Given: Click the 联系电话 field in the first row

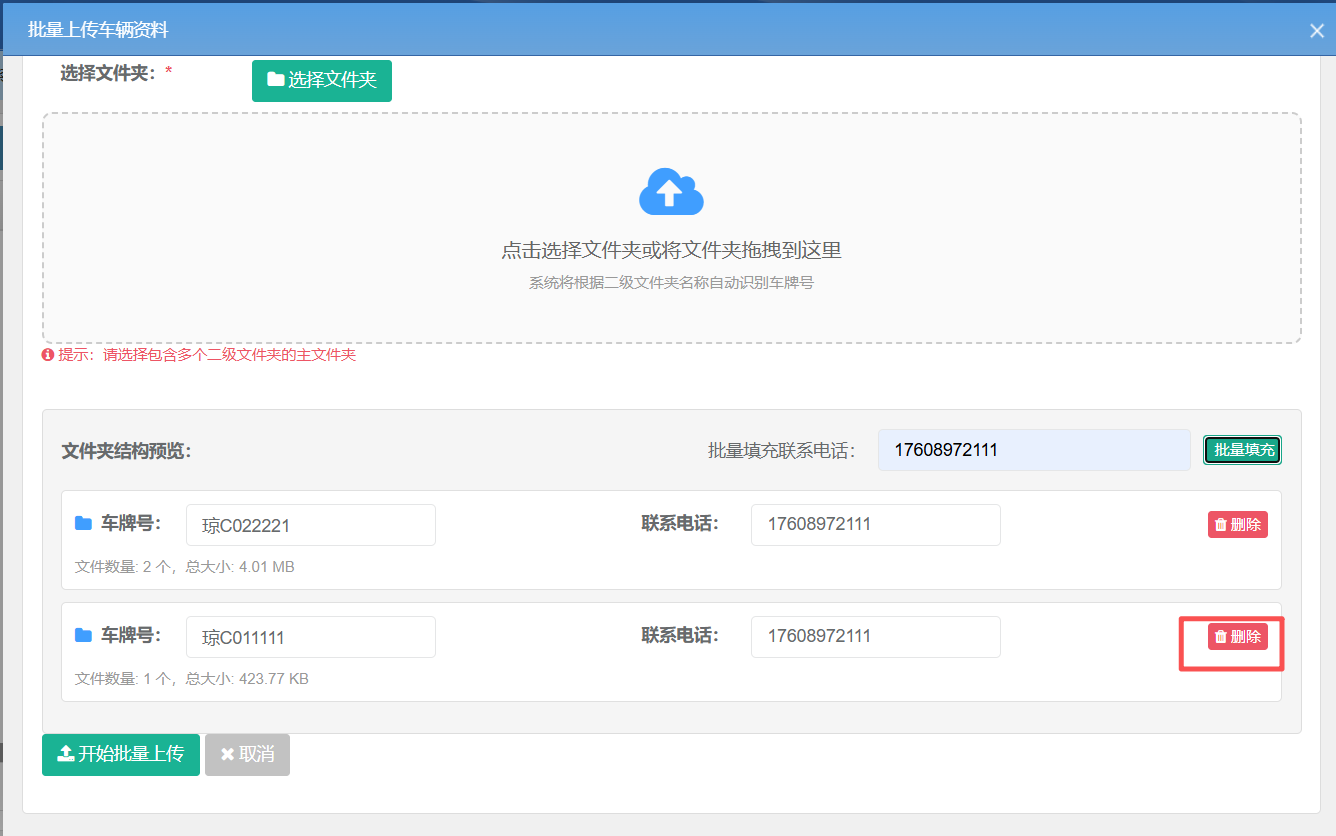Looking at the screenshot, I should (875, 524).
